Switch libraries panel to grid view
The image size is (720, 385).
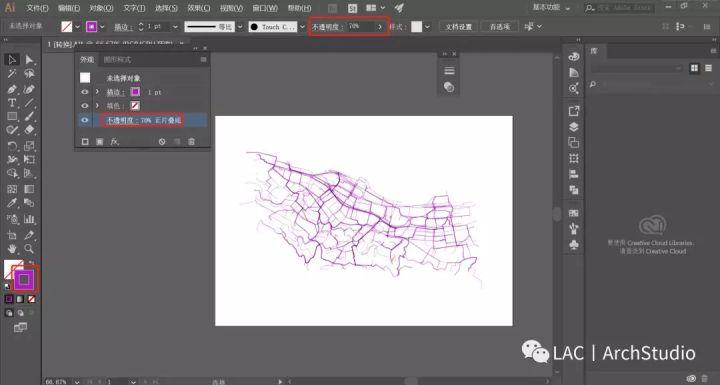coord(694,68)
